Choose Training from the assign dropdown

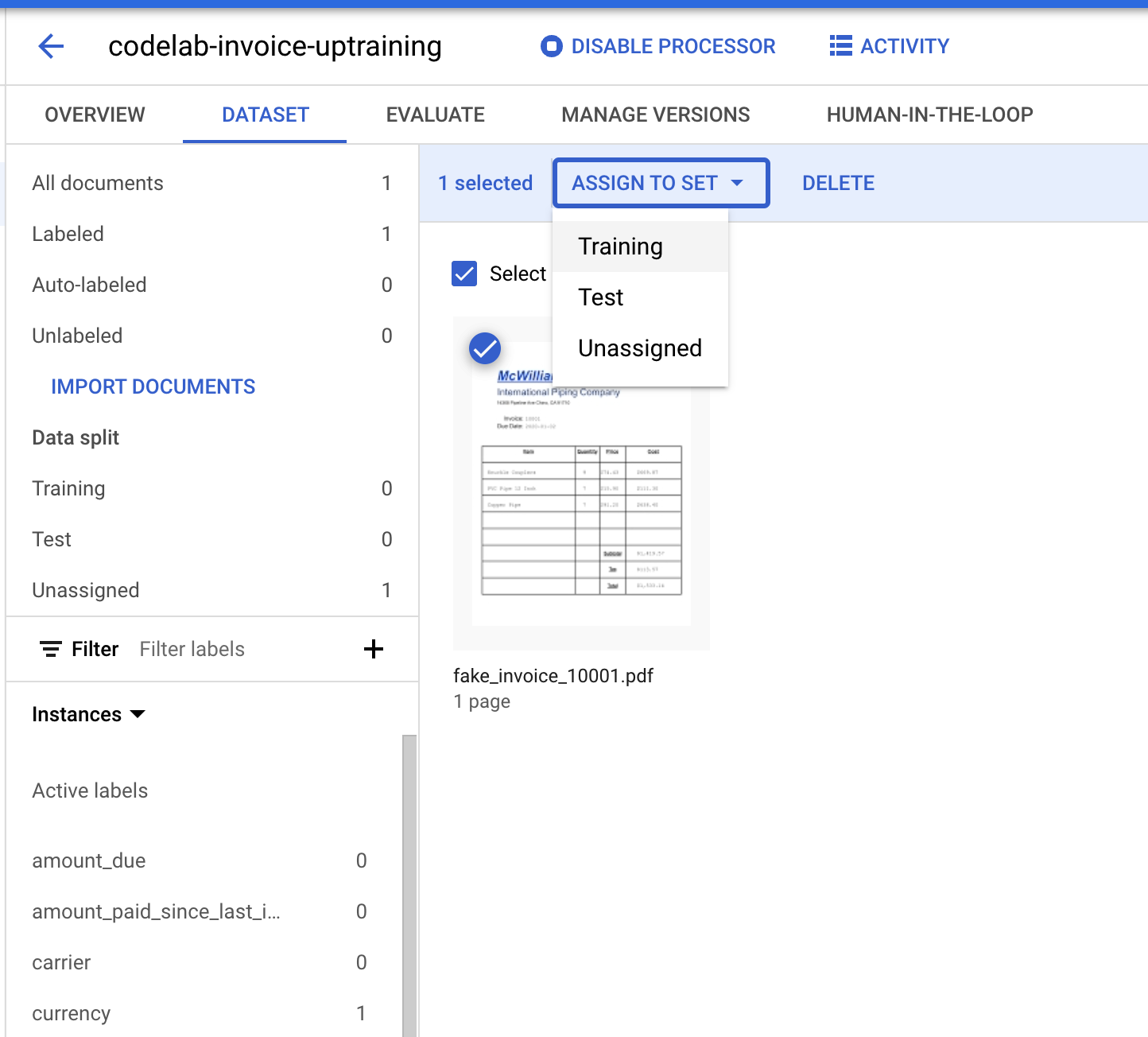(x=620, y=246)
